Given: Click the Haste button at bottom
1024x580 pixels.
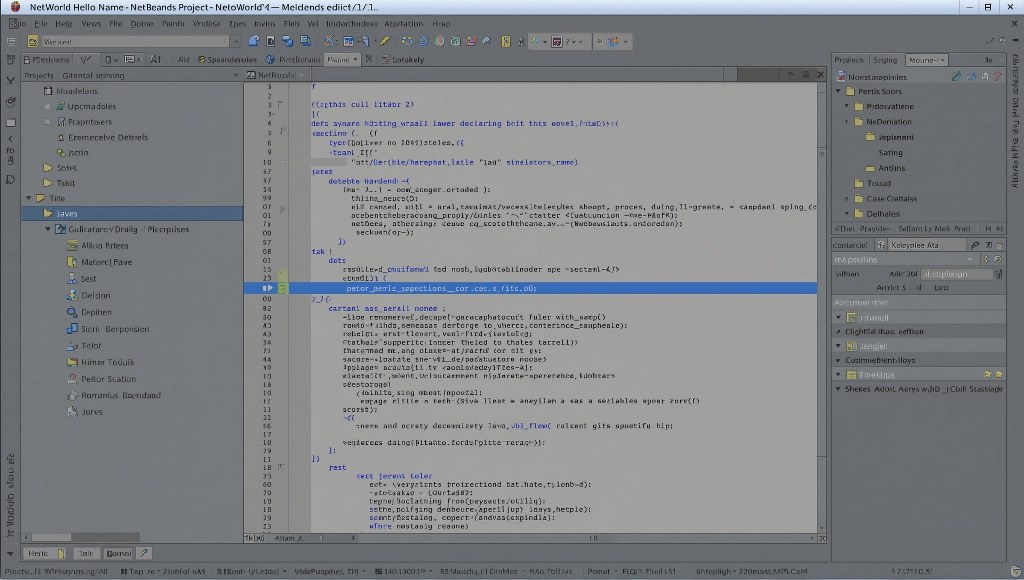Looking at the screenshot, I should point(45,553).
